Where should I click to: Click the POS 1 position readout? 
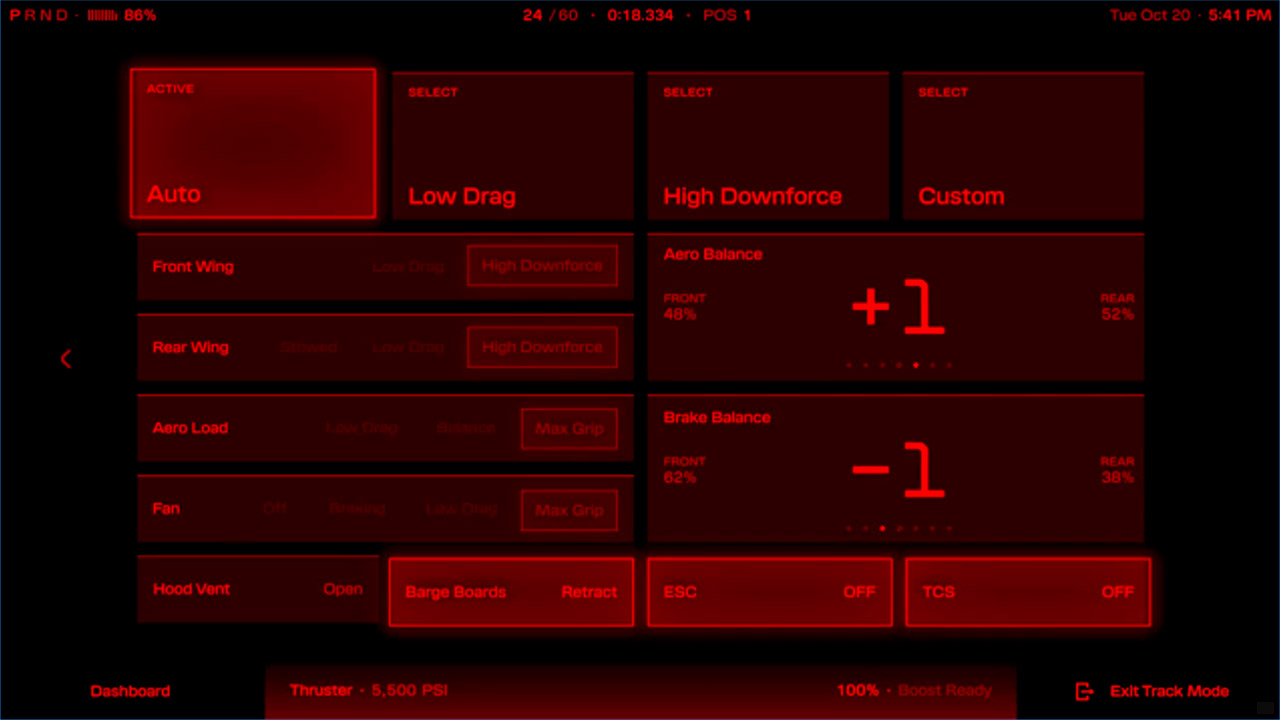pos(727,15)
